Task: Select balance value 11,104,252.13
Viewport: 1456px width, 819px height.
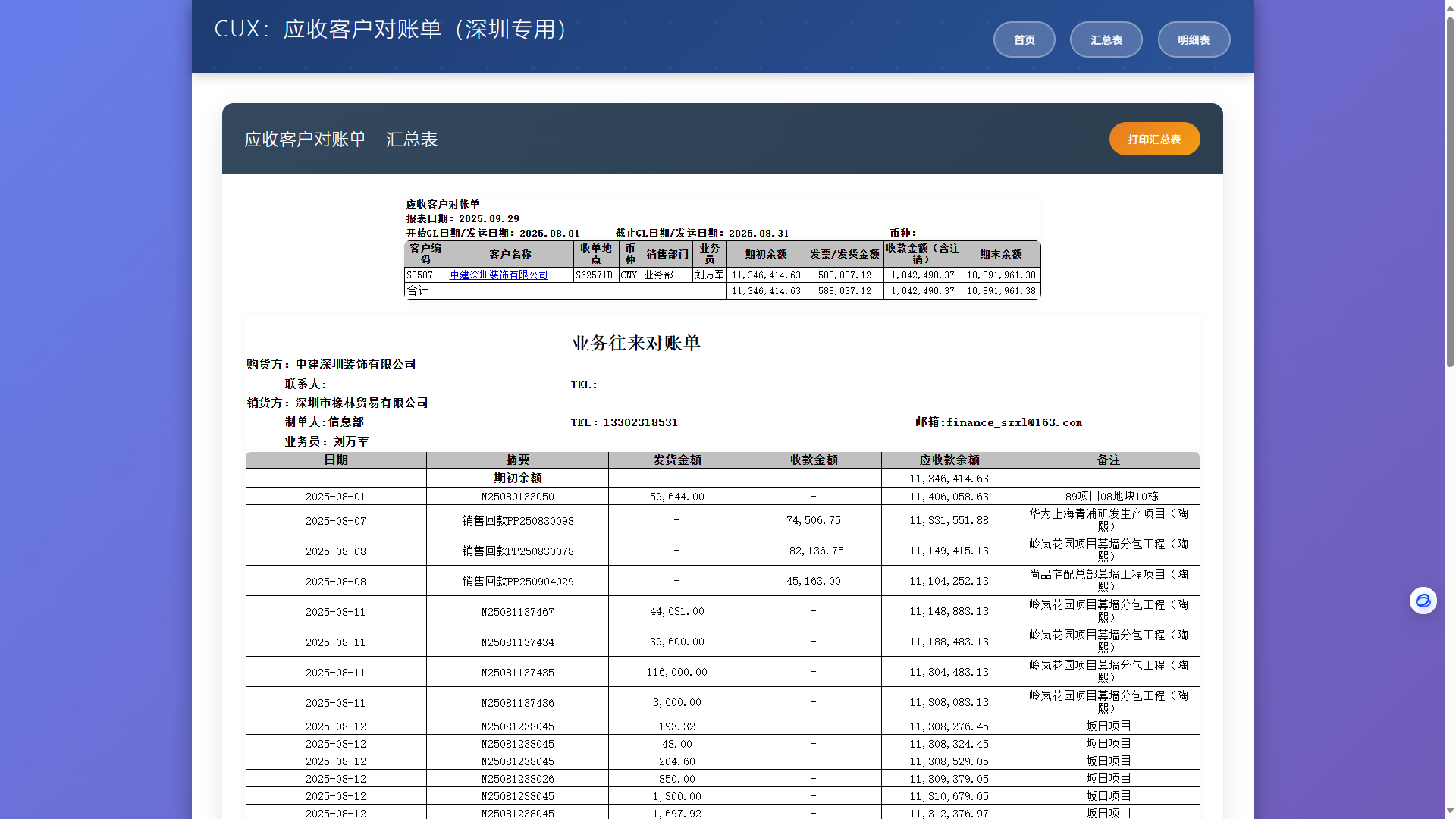Action: (949, 581)
